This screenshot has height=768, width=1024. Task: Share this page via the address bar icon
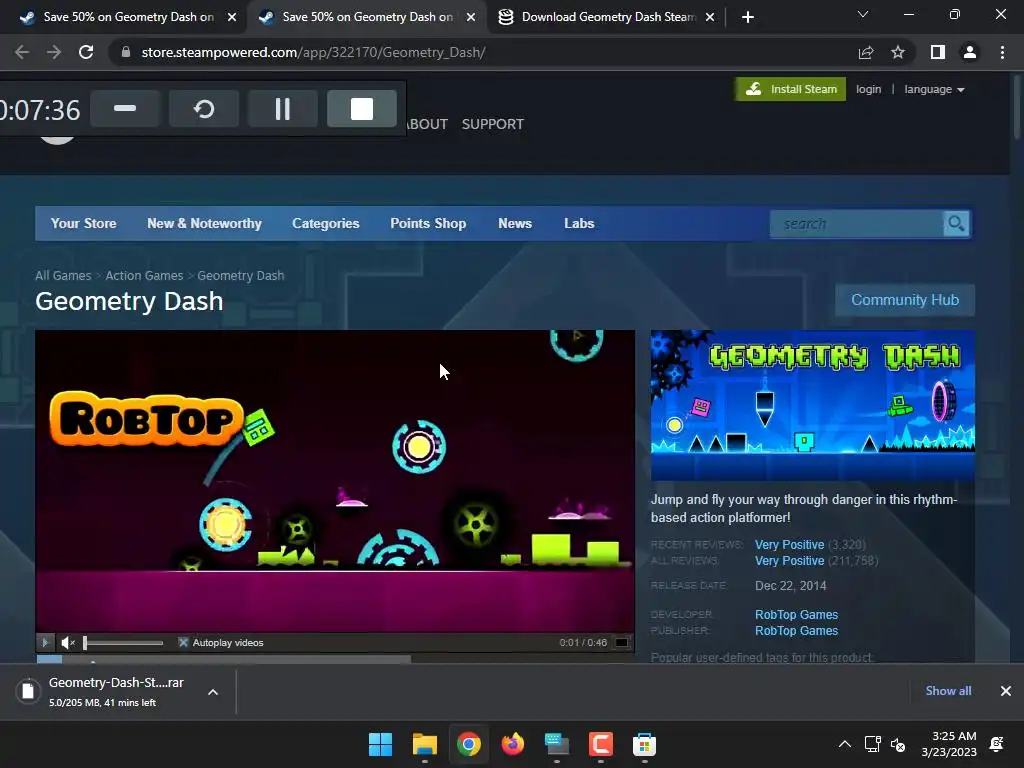pos(866,52)
